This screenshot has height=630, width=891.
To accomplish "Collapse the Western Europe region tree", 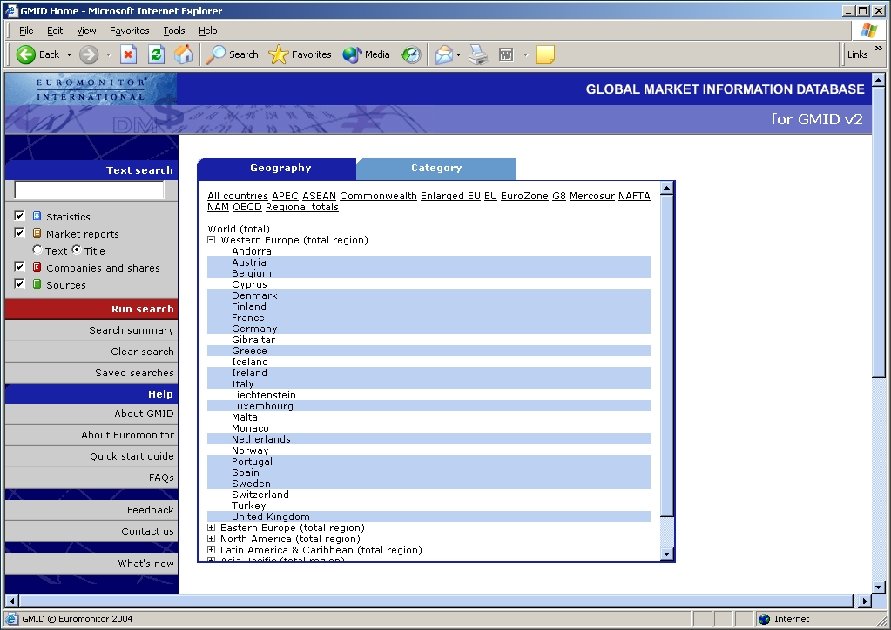I will coord(211,240).
